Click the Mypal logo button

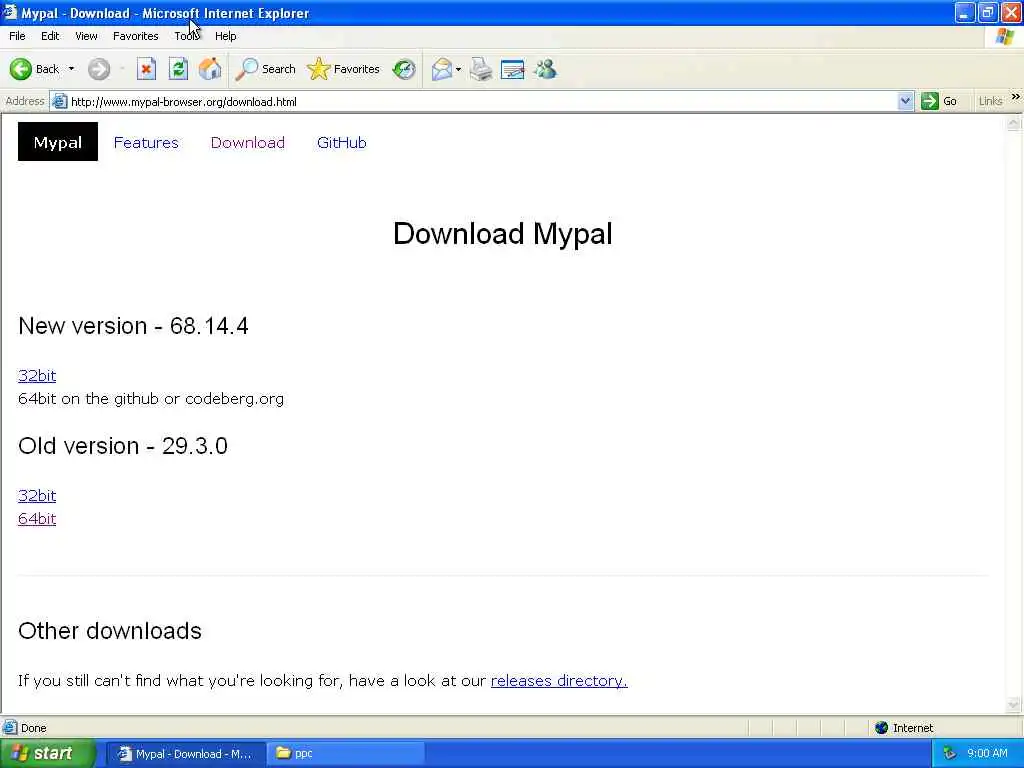[57, 142]
